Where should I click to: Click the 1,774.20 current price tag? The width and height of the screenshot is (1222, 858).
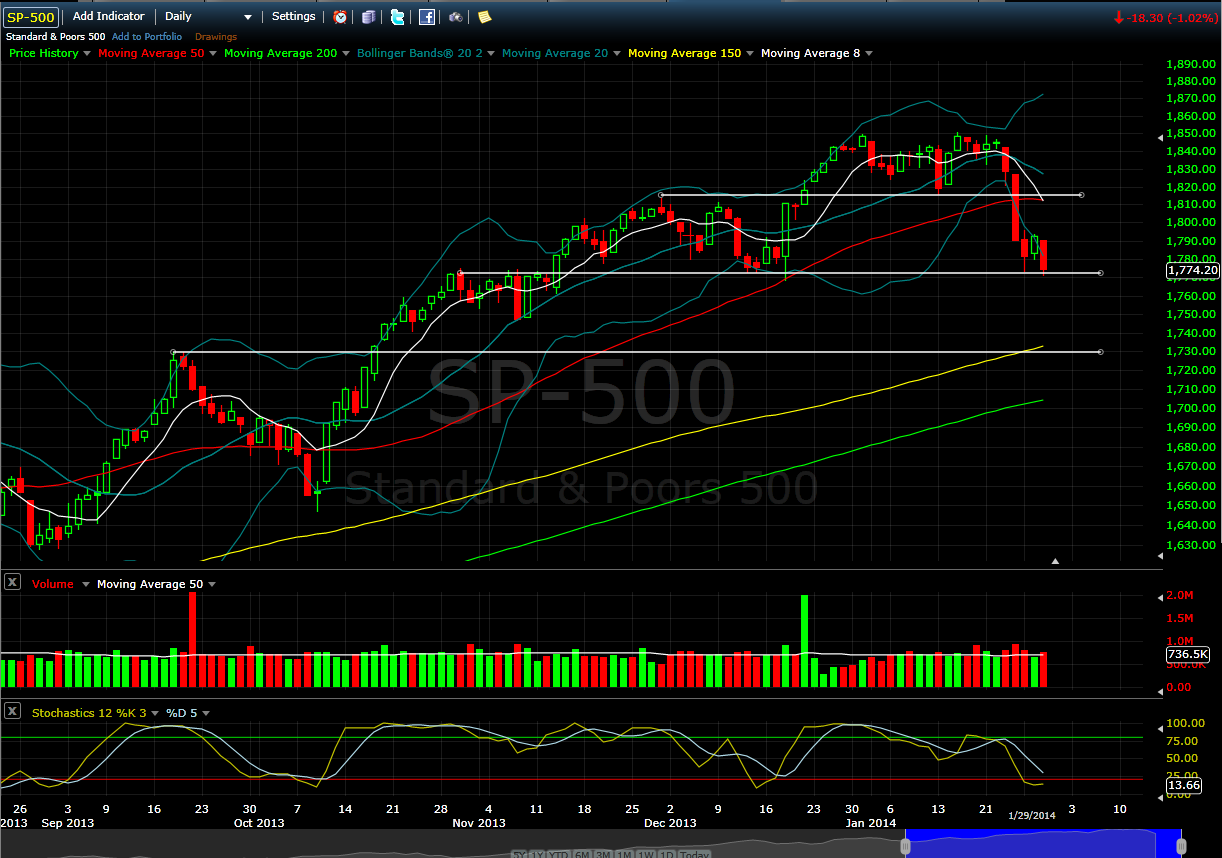pos(1192,270)
